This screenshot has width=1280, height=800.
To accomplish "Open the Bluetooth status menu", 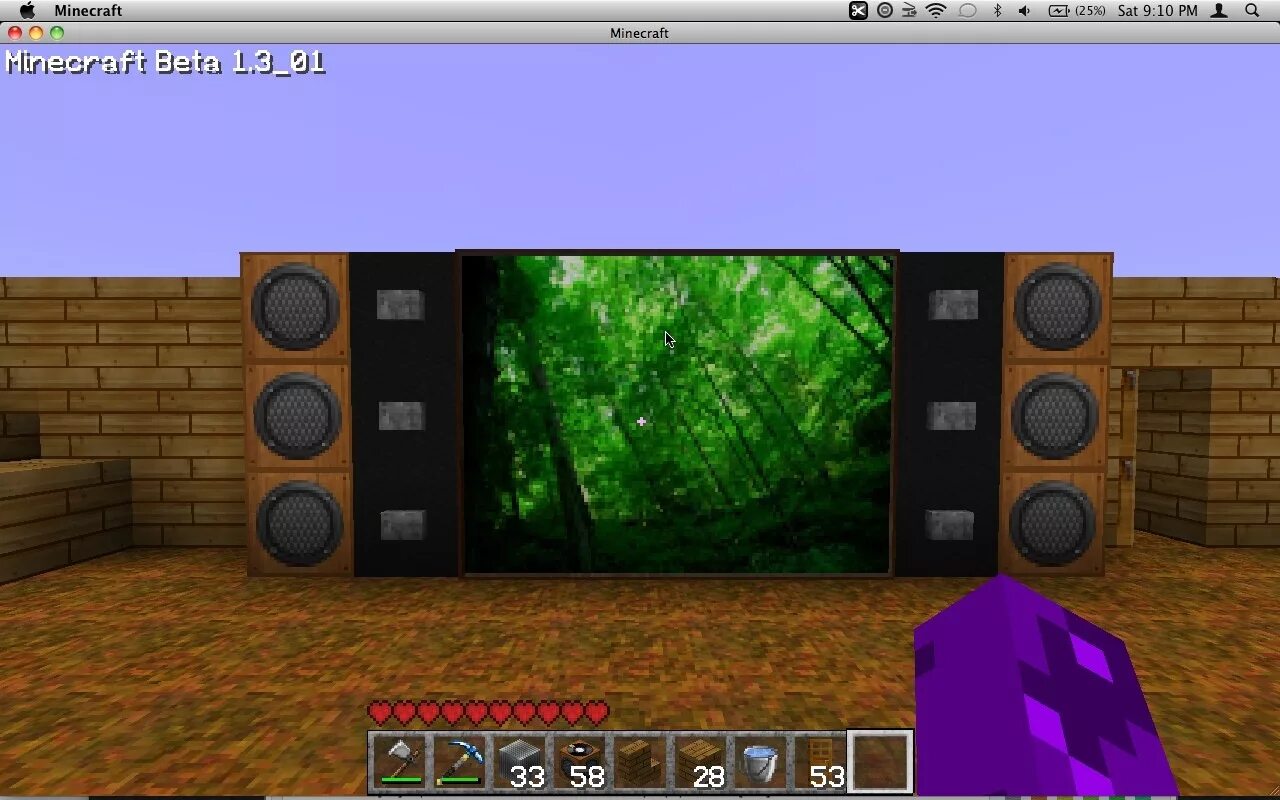I will pyautogui.click(x=997, y=10).
